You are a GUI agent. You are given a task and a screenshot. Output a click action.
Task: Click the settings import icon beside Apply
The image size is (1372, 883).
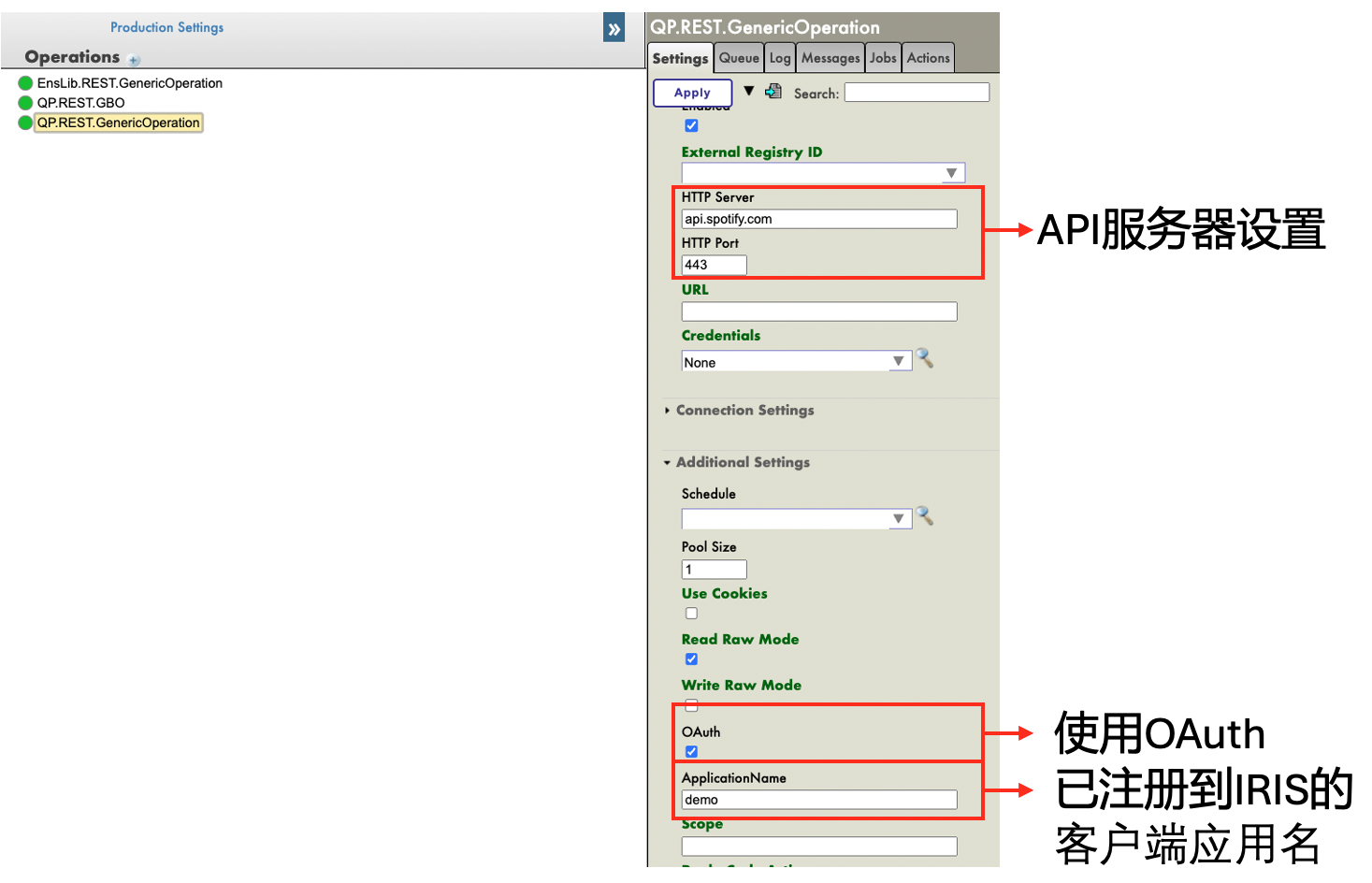click(x=773, y=92)
